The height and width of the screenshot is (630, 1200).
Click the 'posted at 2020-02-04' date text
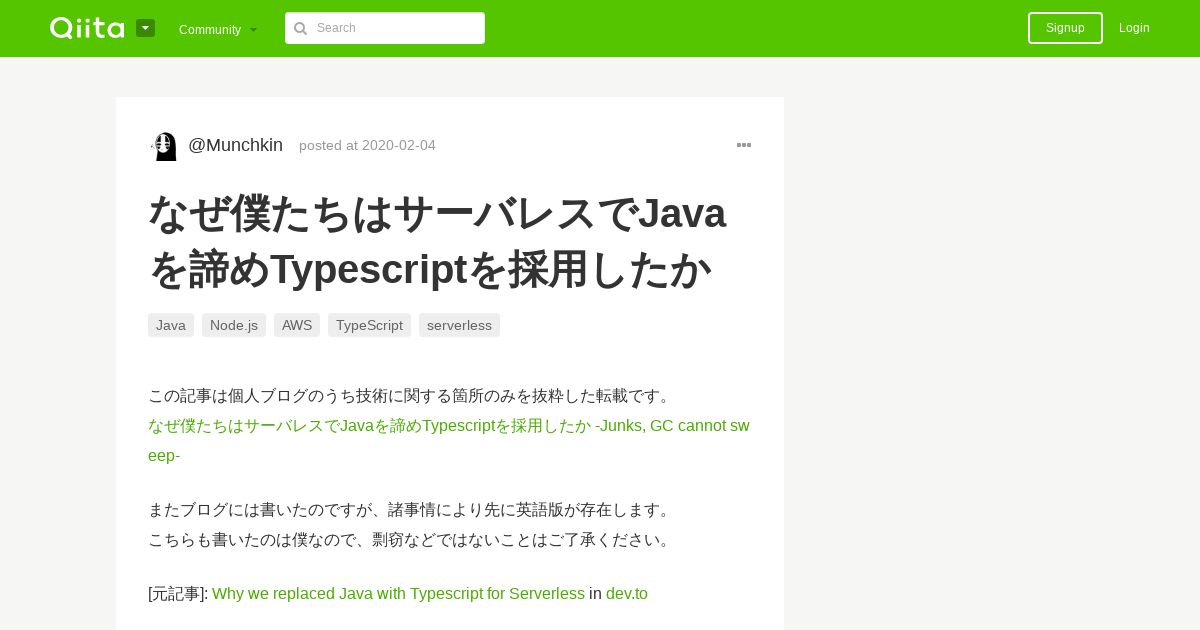[367, 145]
